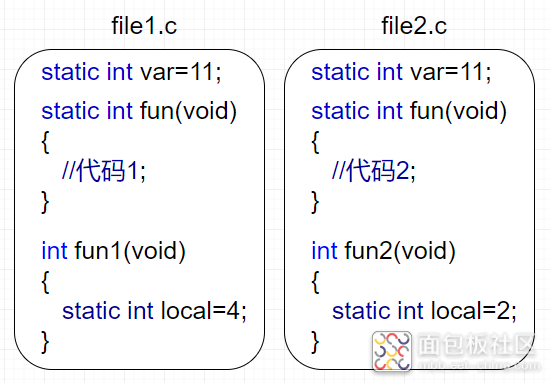Click 'static int fun(void)' in file2.c
Image resolution: width=550 pixels, height=383 pixels.
click(x=409, y=112)
